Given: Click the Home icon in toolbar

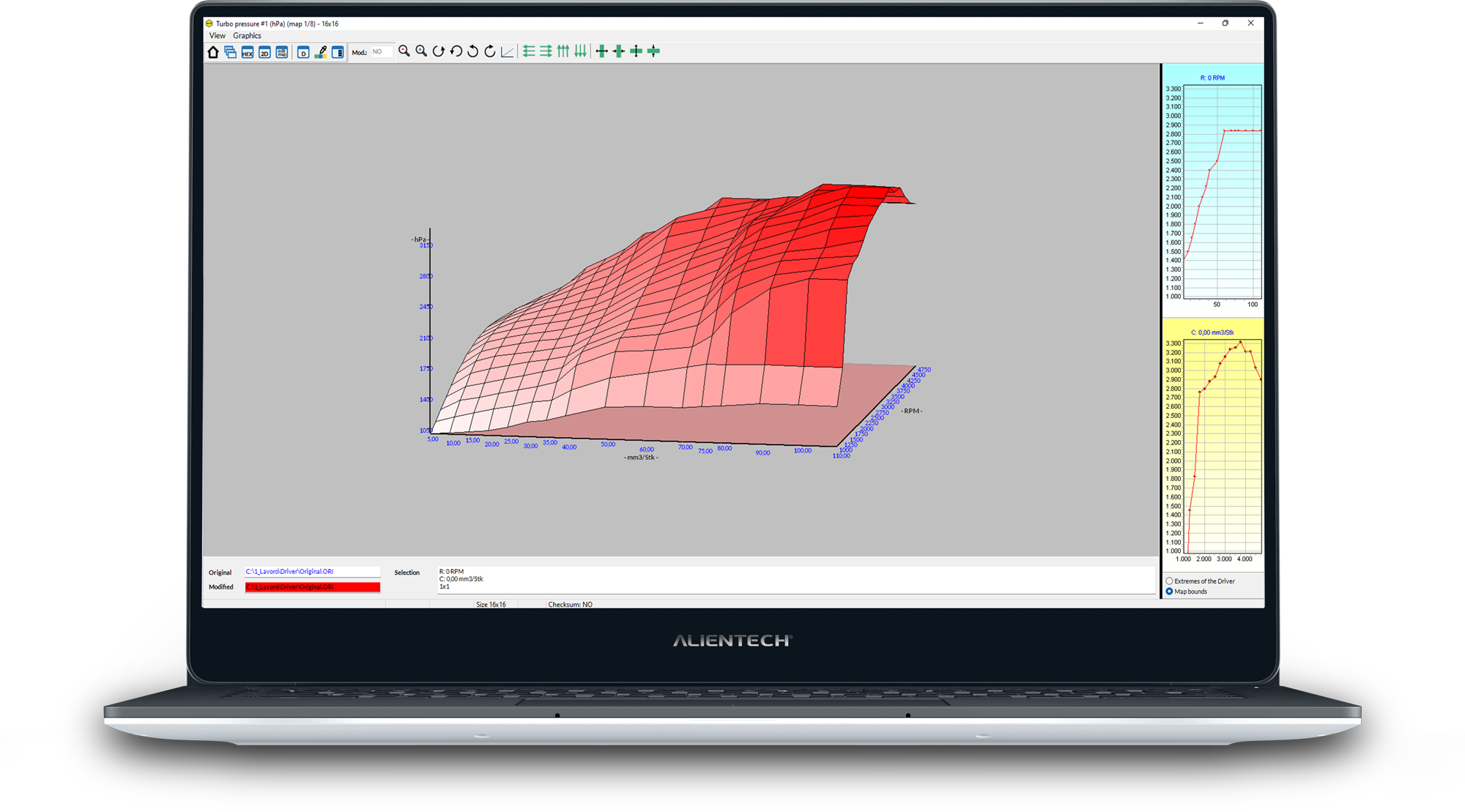Looking at the screenshot, I should (213, 52).
